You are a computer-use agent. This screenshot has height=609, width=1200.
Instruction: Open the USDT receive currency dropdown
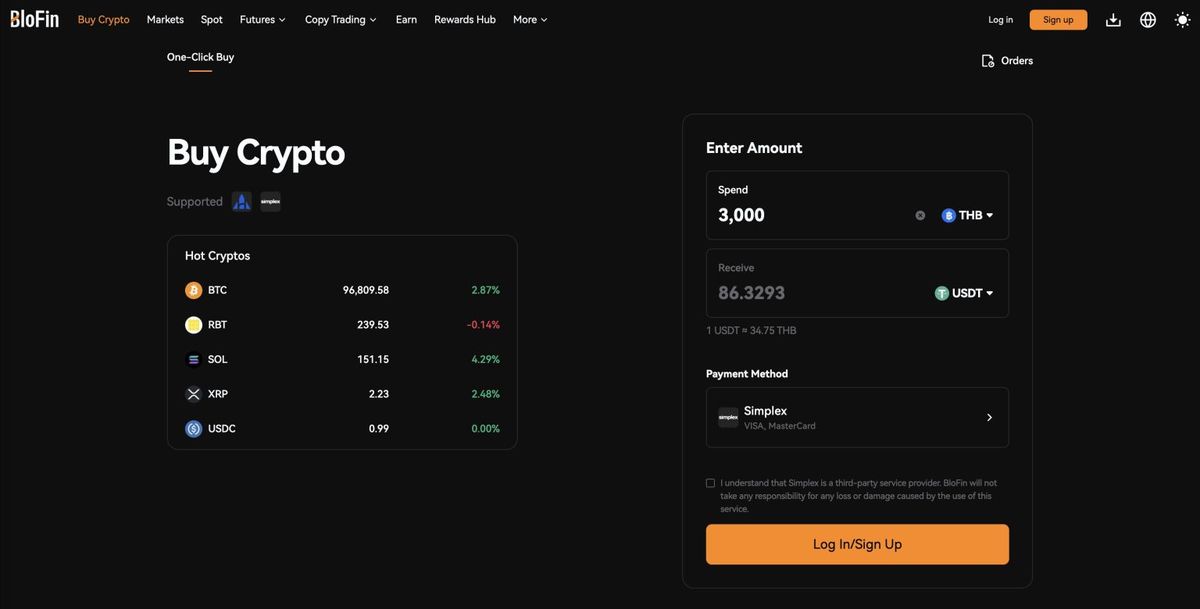pos(964,293)
